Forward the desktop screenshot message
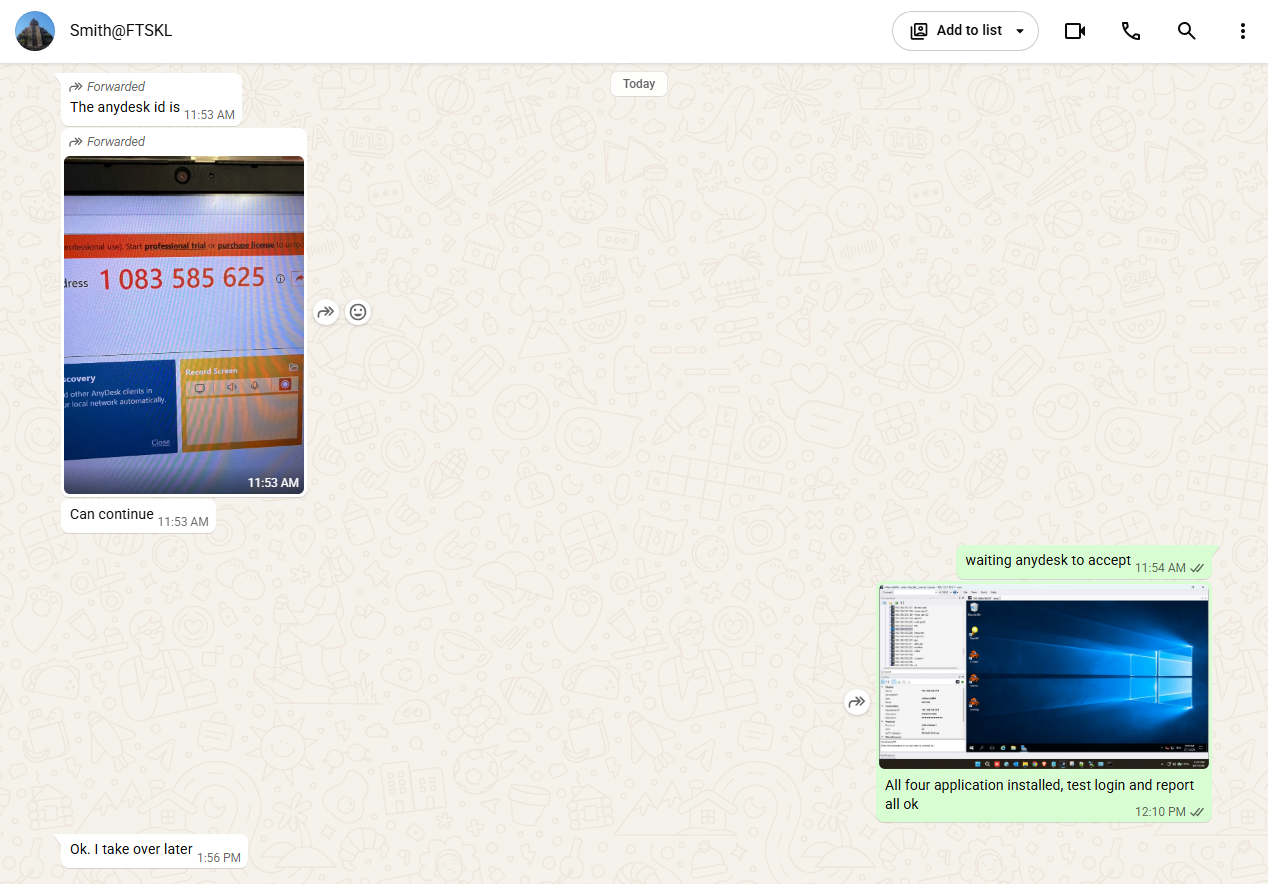The height and width of the screenshot is (884, 1268). pos(856,702)
